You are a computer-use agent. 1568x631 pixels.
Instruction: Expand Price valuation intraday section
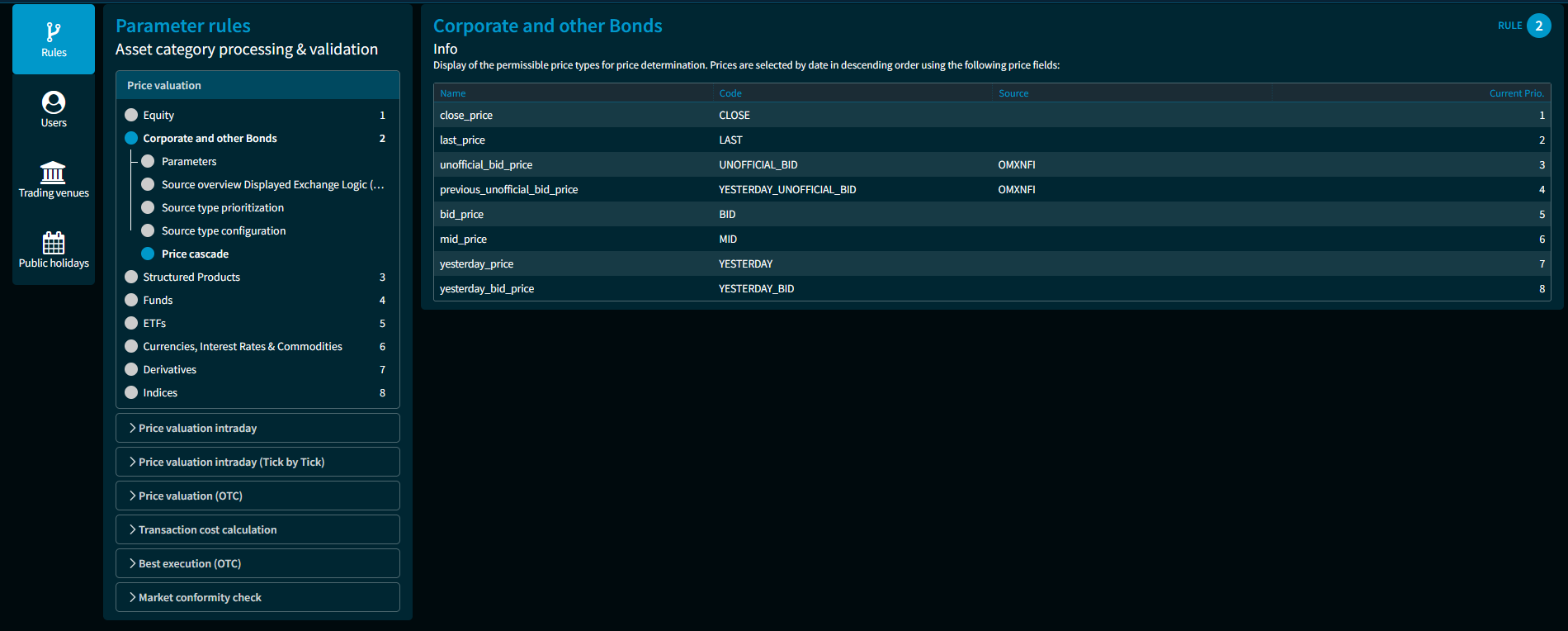[257, 428]
